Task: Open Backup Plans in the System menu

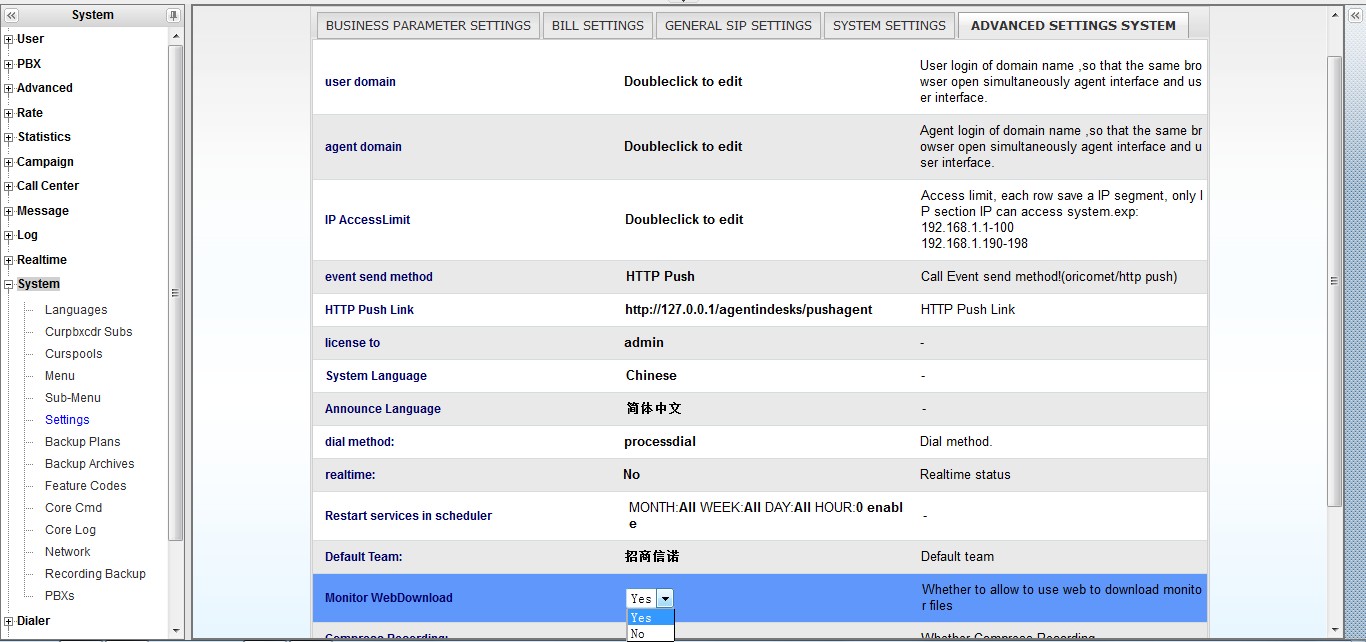Action: tap(82, 442)
